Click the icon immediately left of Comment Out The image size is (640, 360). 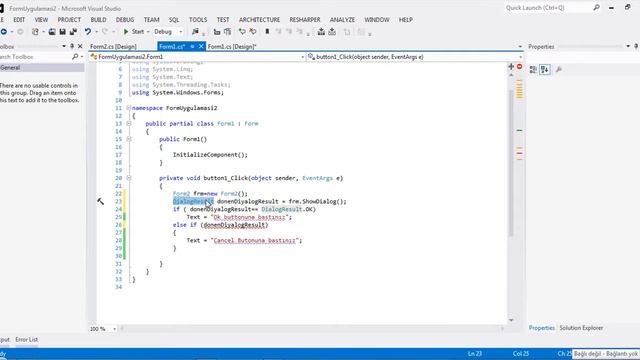(x=227, y=32)
